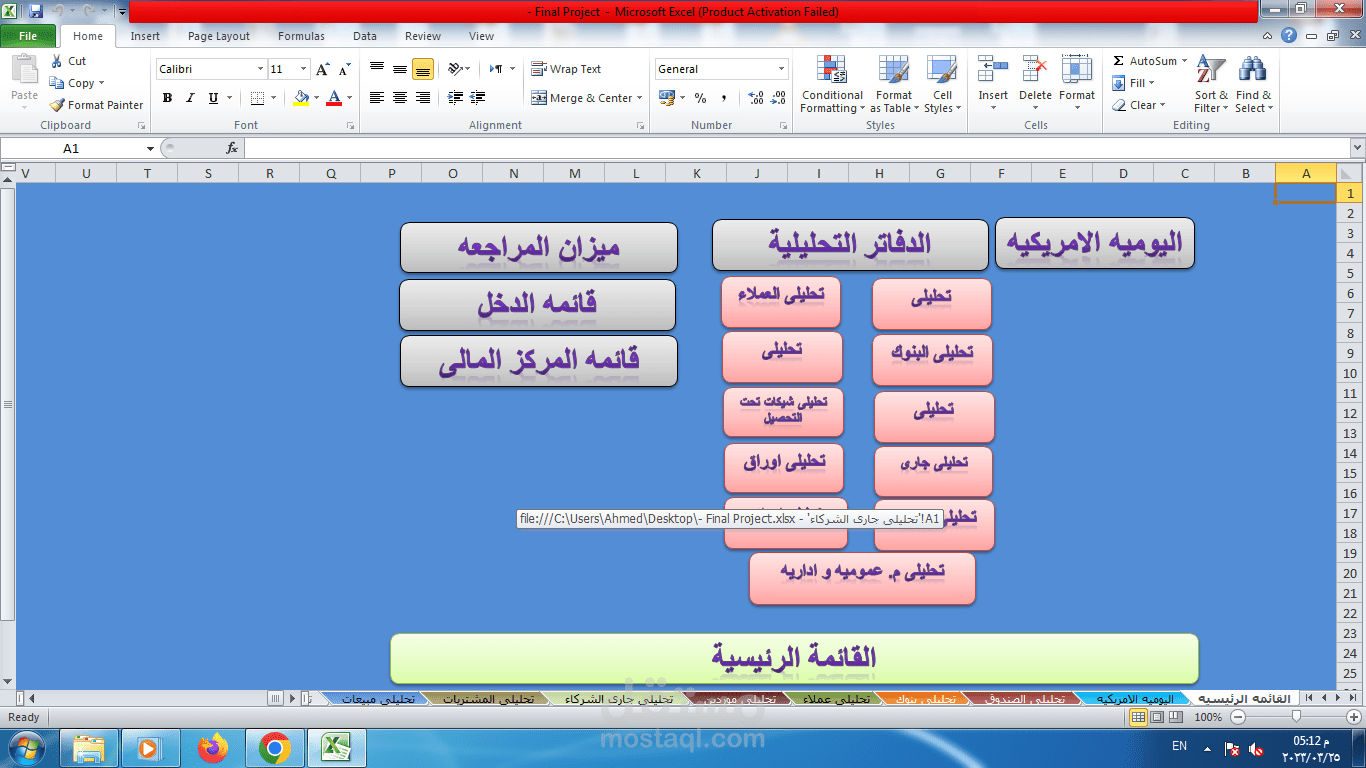Click the Paste clipboard icon
Screen dimensions: 1366x768
pyautogui.click(x=24, y=71)
